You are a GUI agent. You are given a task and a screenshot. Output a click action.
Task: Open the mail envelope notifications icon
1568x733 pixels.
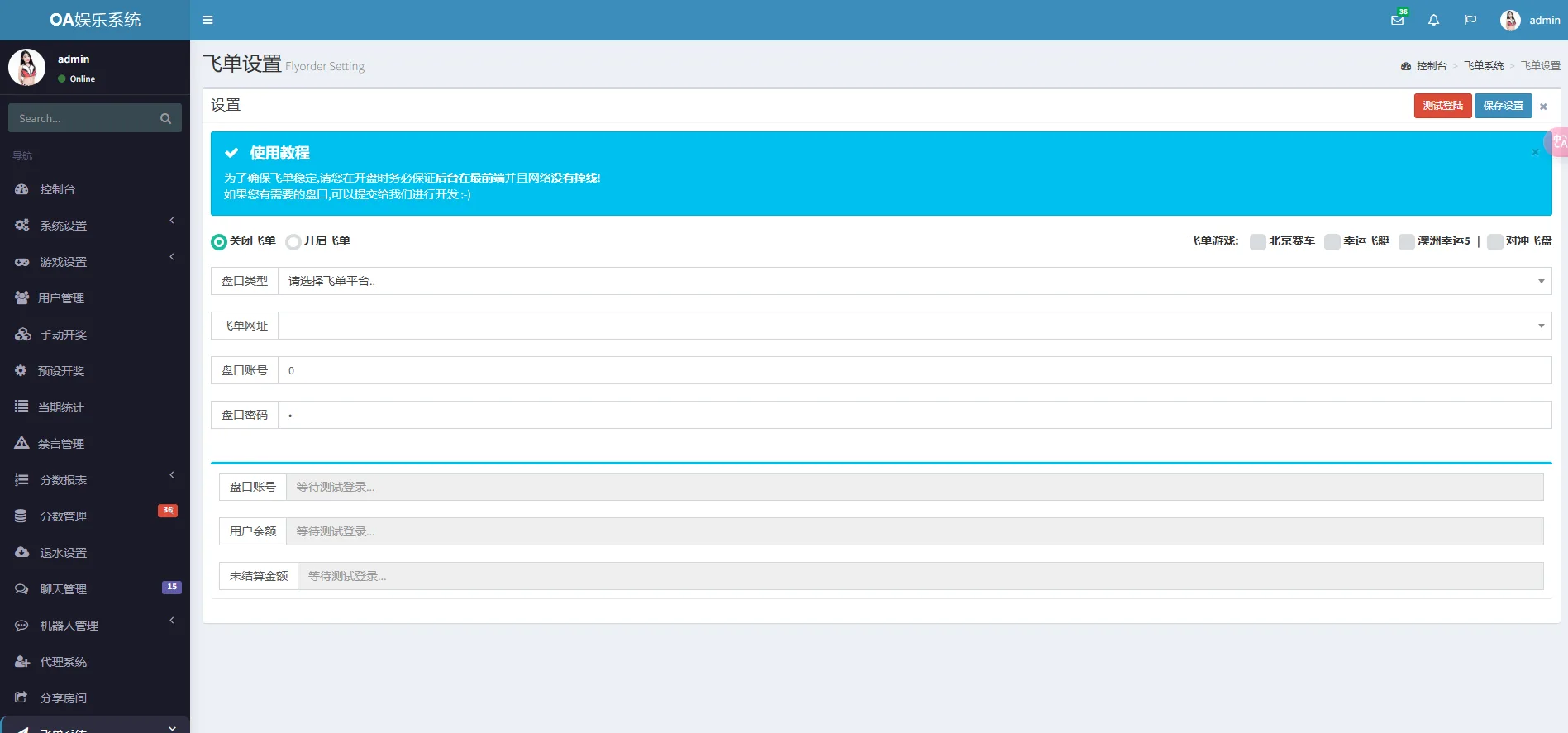[x=1397, y=20]
